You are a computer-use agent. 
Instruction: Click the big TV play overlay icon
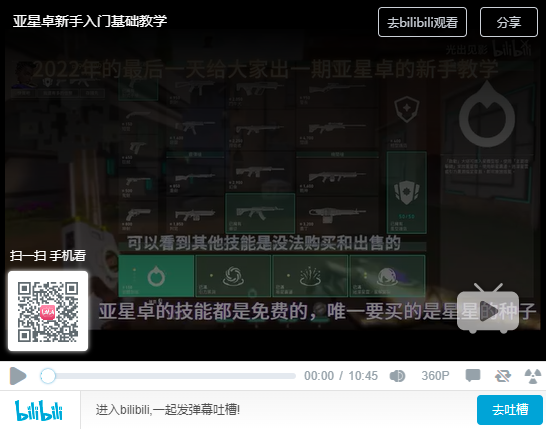(x=488, y=308)
